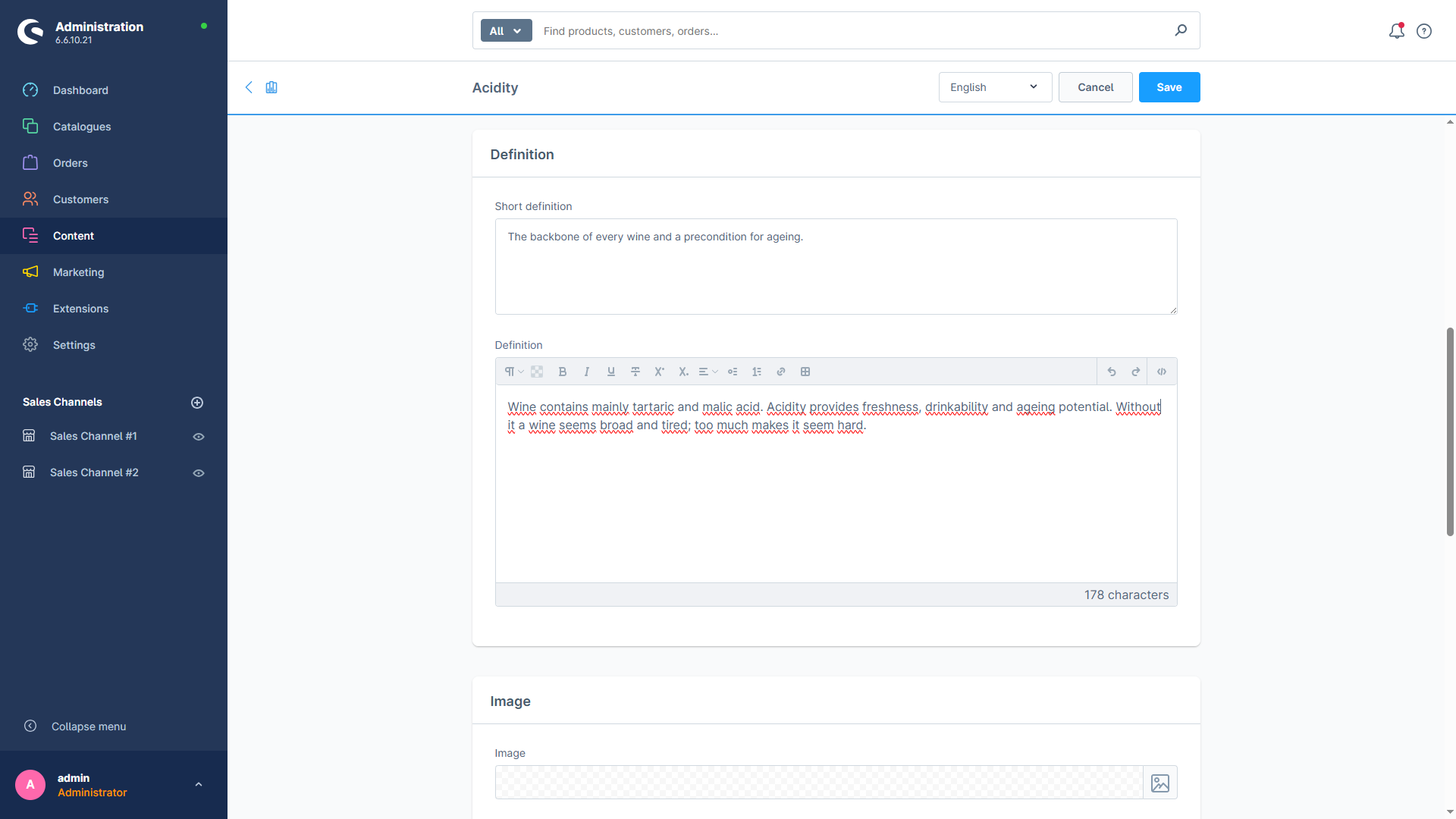
Task: Open the notifications bell
Action: pyautogui.click(x=1397, y=31)
